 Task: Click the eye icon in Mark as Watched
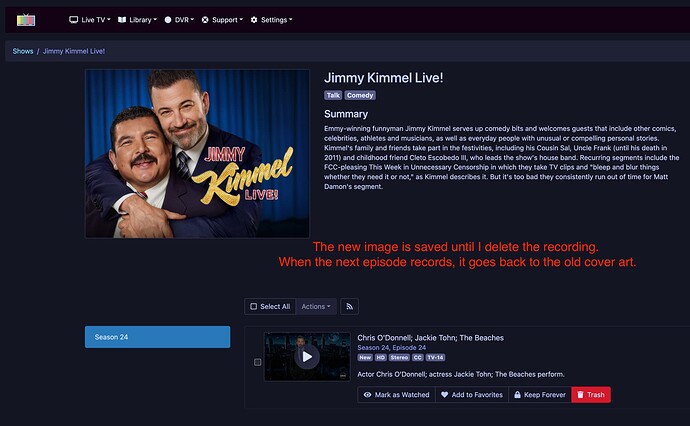(x=367, y=395)
